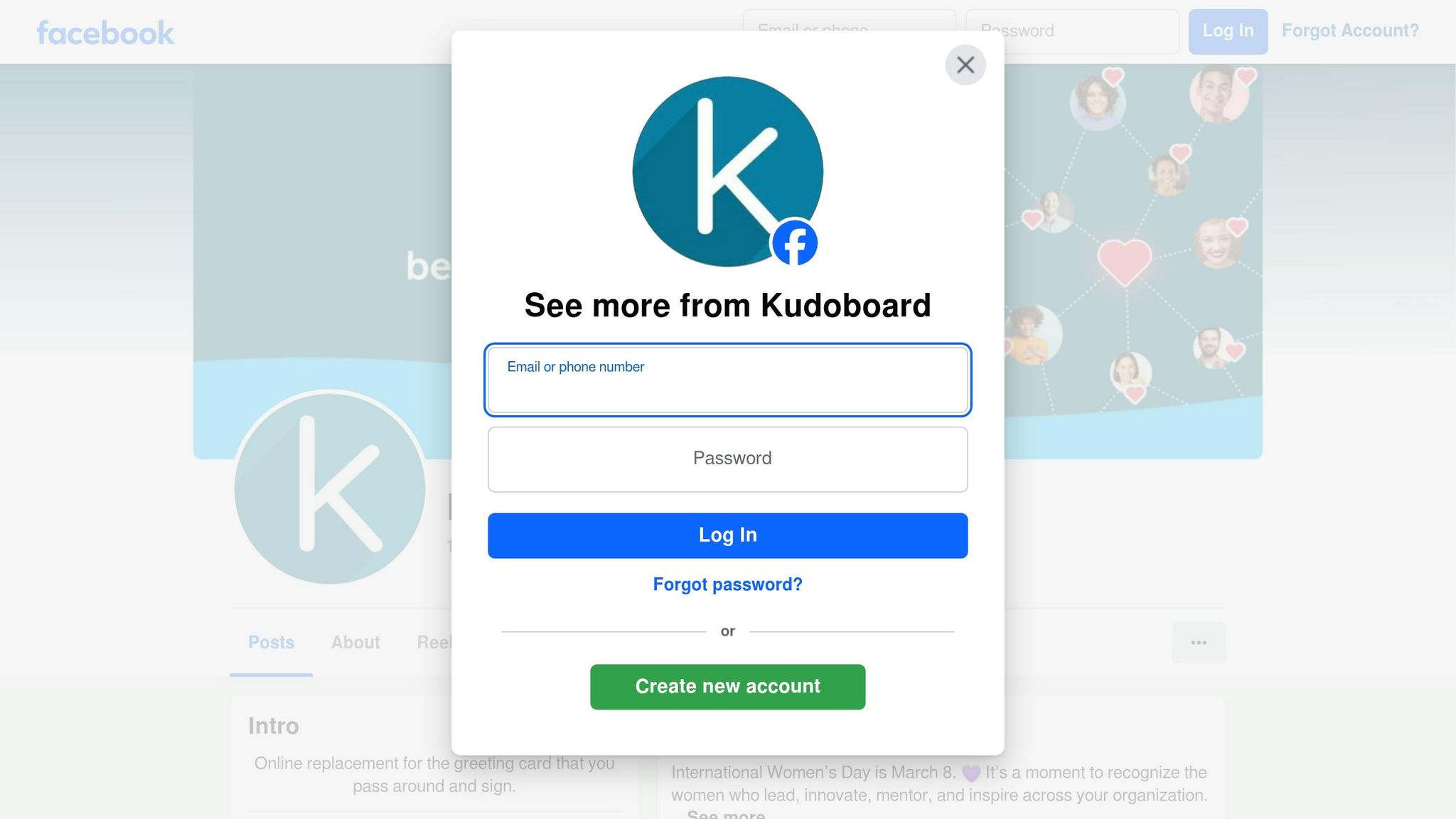
Task: Click the Kudoboard logo in the dialog
Action: (727, 171)
